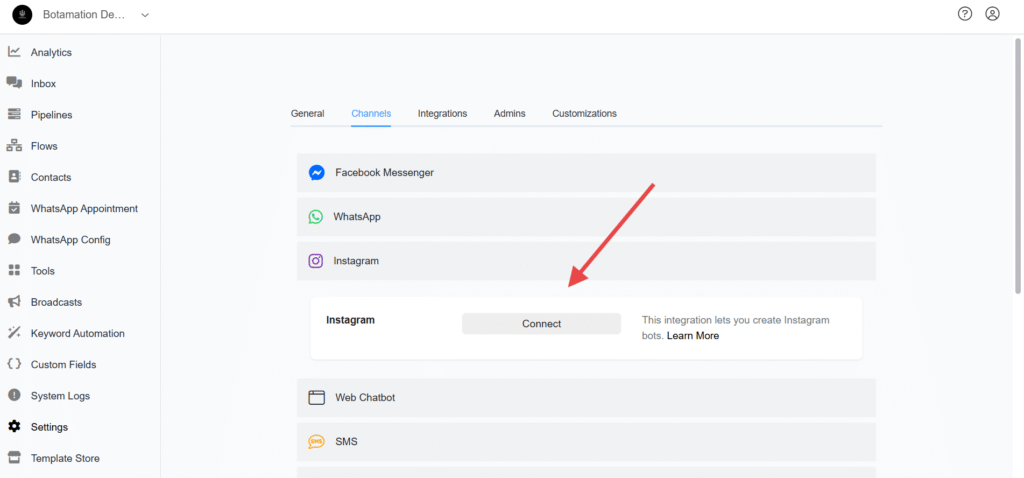The width and height of the screenshot is (1024, 478).
Task: Click the Botamation De... workspace name
Action: click(84, 14)
